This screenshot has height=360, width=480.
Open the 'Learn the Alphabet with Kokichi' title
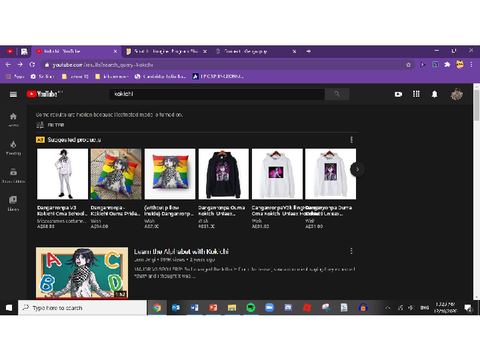181,251
